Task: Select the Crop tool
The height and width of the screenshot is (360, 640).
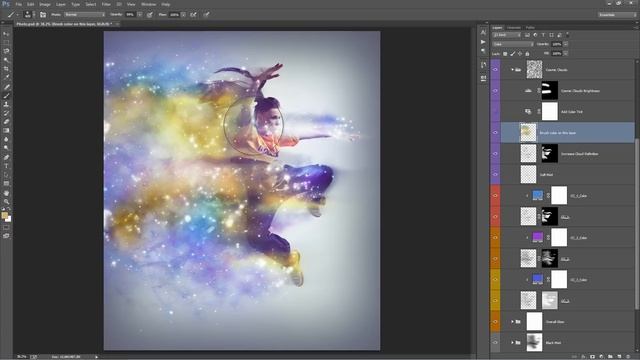Action: point(6,69)
